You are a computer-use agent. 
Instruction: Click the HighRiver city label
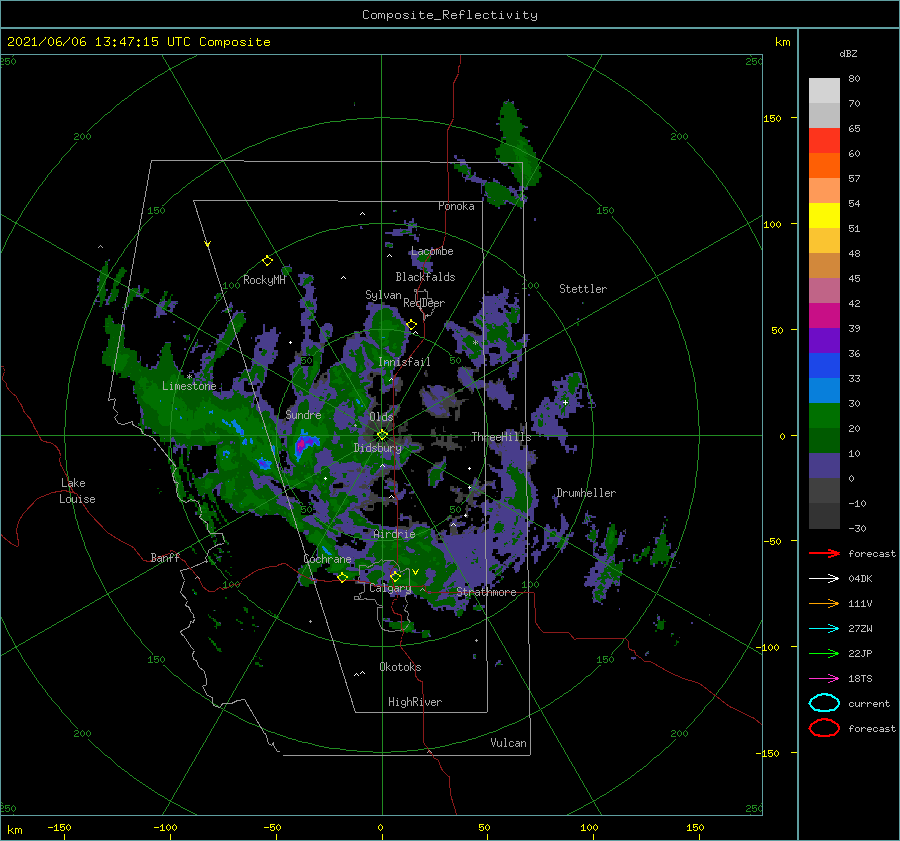point(415,702)
